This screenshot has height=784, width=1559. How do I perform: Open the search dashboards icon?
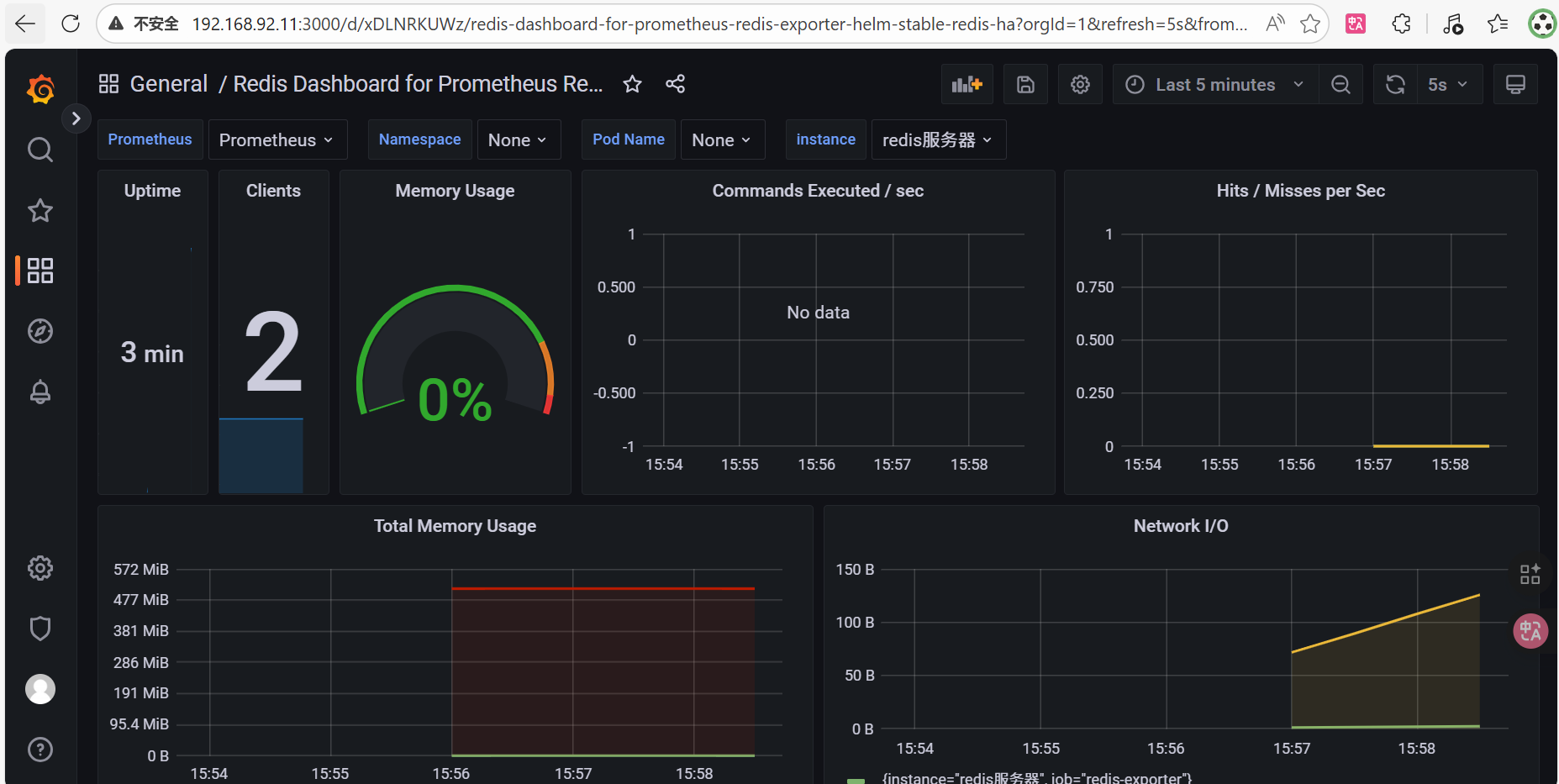40,150
